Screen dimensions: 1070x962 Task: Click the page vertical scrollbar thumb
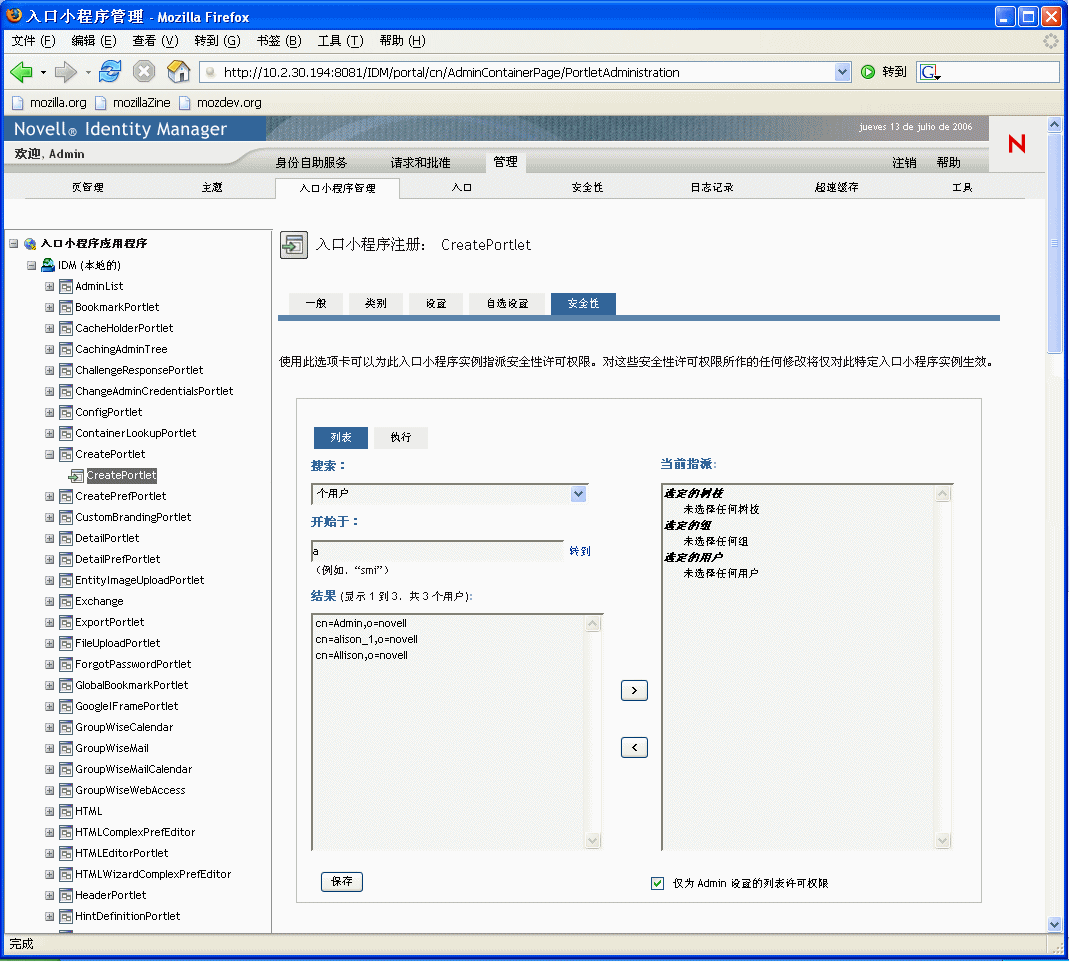(x=1054, y=244)
